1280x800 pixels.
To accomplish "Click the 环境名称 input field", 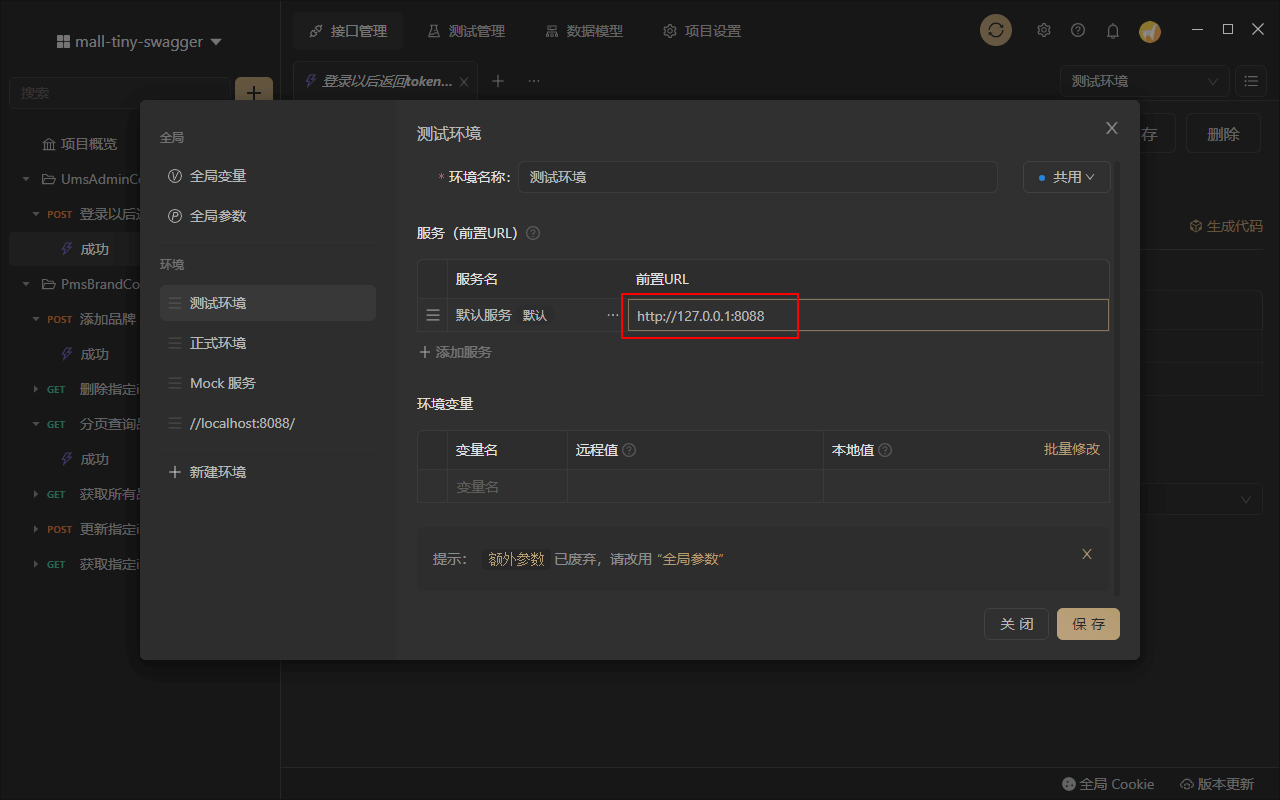I will click(757, 177).
